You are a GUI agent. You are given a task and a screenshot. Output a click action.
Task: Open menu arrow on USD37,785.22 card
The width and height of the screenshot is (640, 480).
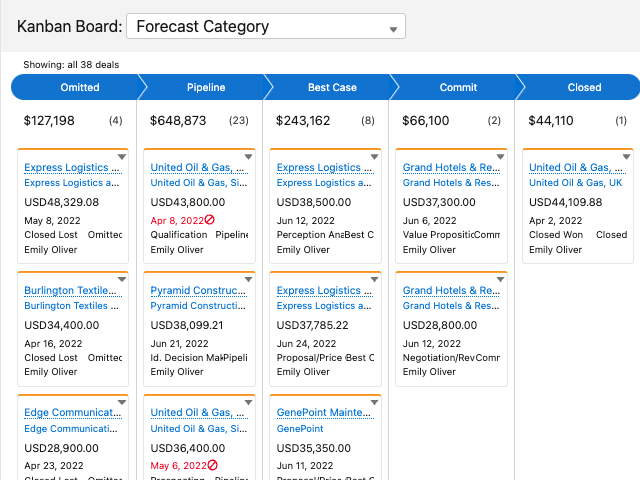pyautogui.click(x=374, y=280)
